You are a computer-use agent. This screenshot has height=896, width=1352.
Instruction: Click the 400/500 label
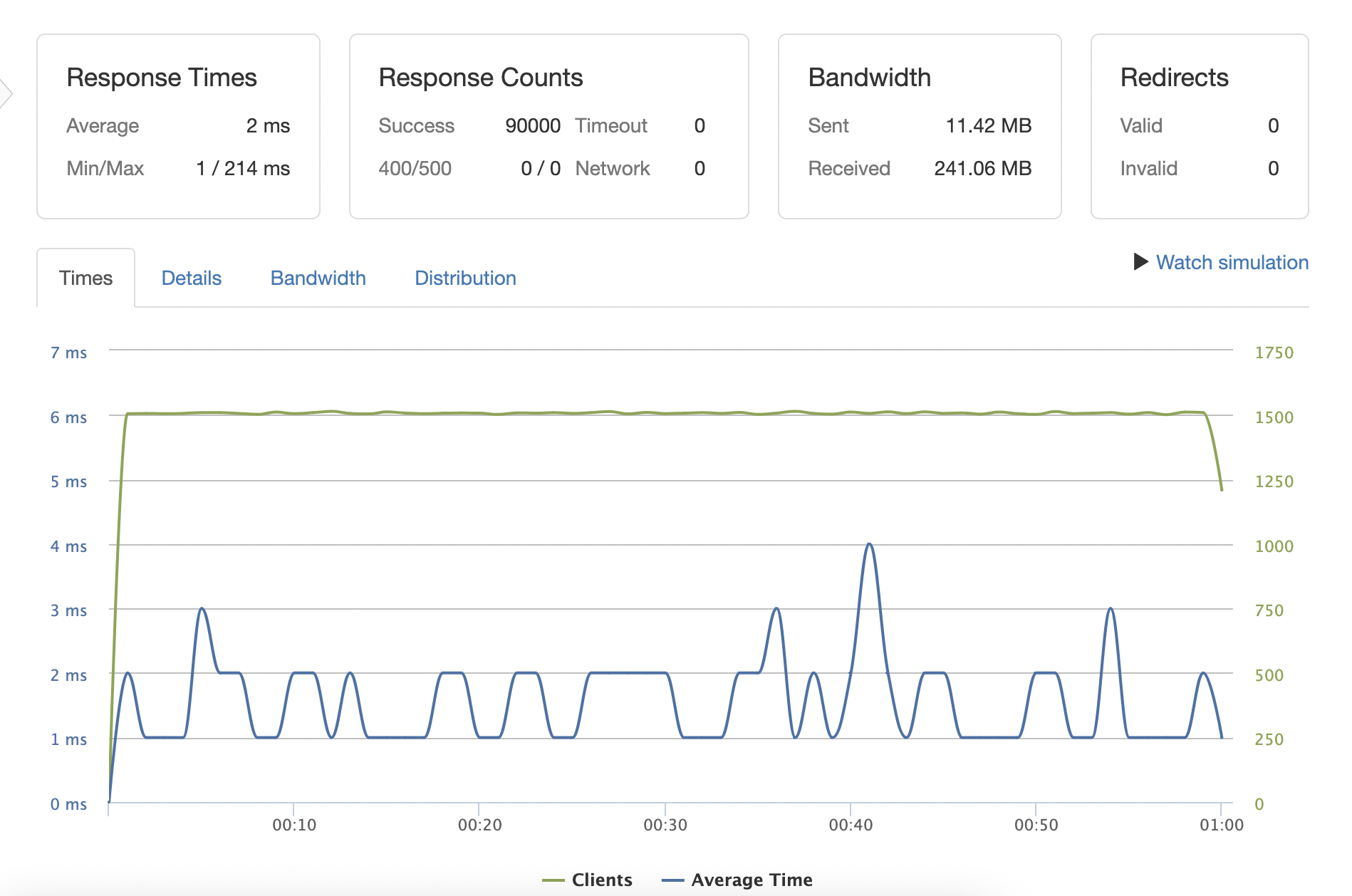pos(415,169)
